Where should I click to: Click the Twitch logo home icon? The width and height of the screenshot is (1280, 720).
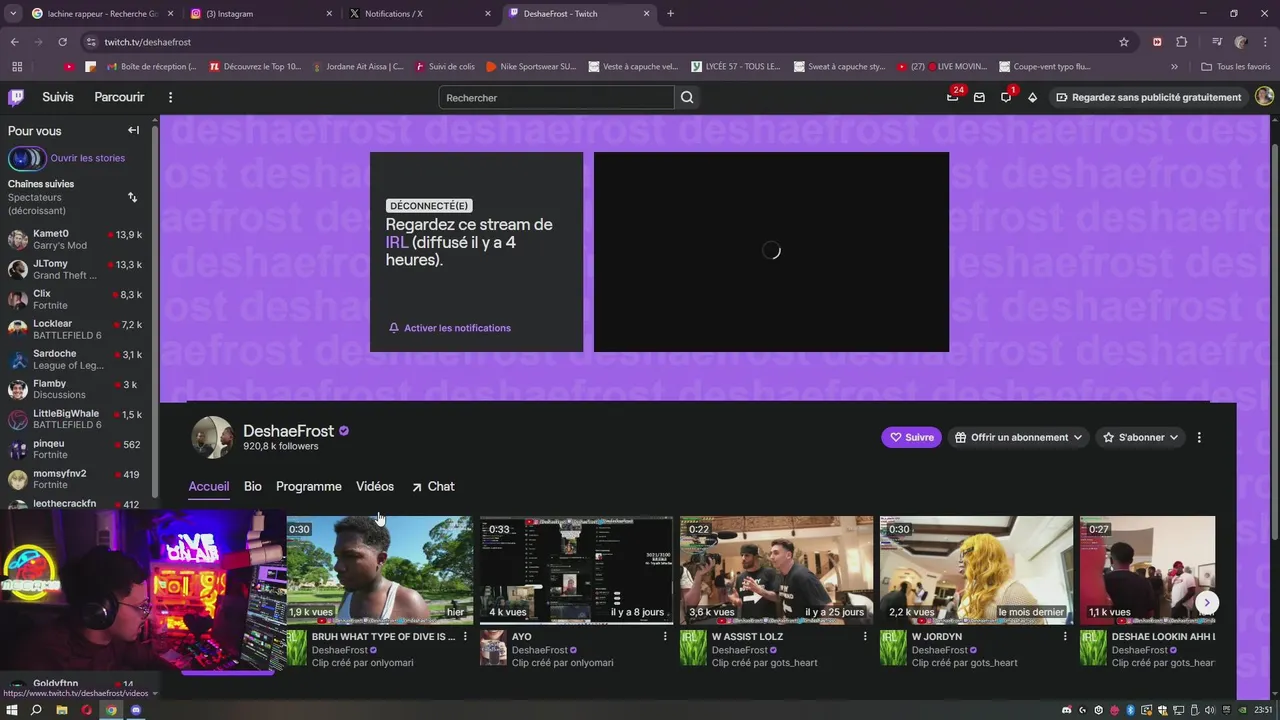[16, 97]
